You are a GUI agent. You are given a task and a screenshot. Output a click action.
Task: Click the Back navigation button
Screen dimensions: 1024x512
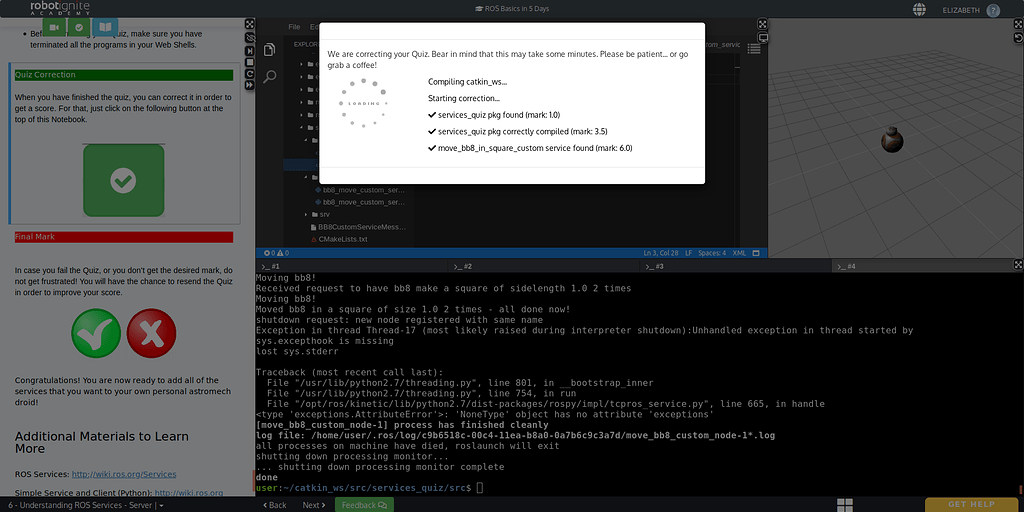pos(275,505)
